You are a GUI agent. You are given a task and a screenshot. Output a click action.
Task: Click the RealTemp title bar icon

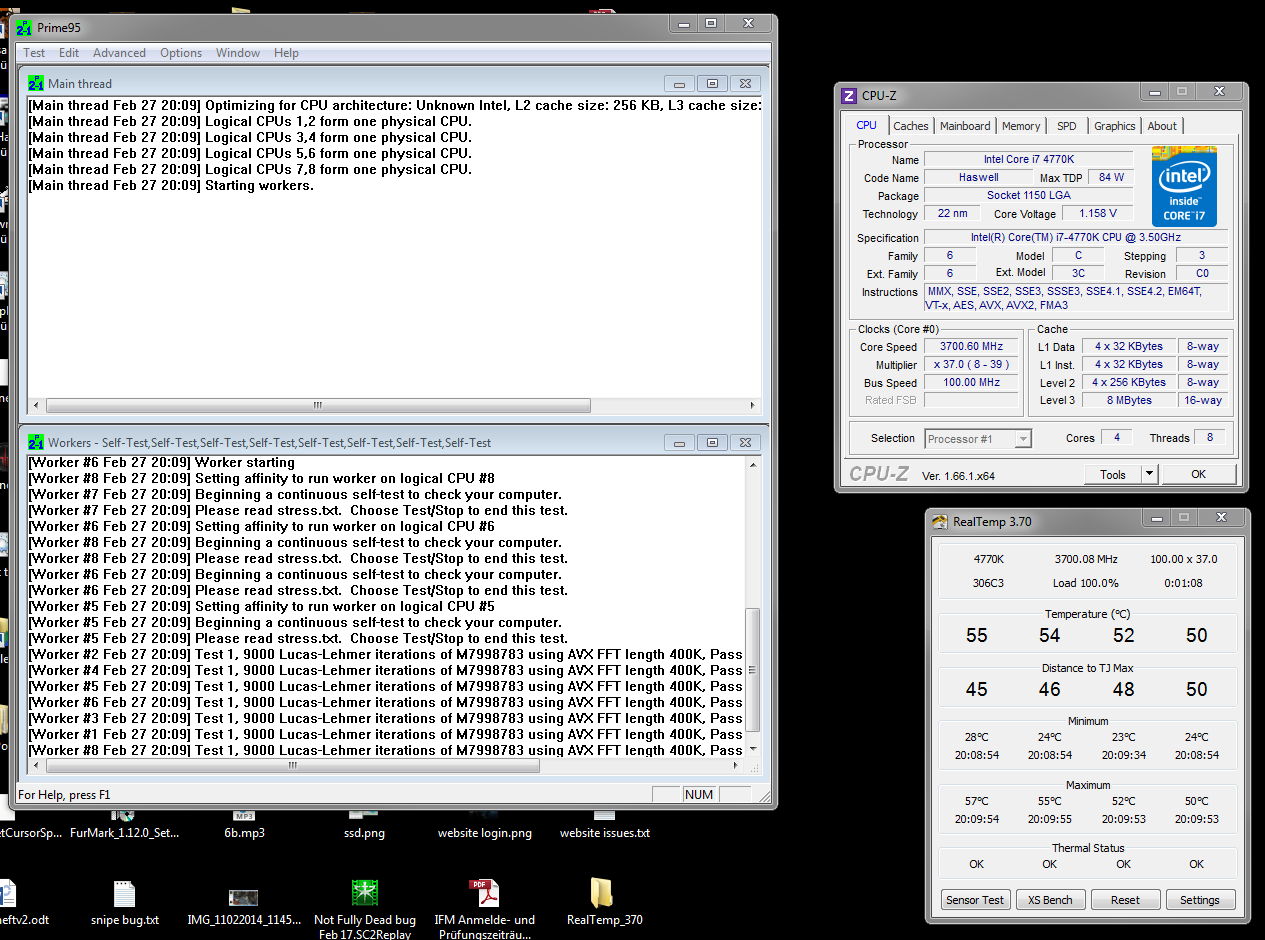pos(940,521)
